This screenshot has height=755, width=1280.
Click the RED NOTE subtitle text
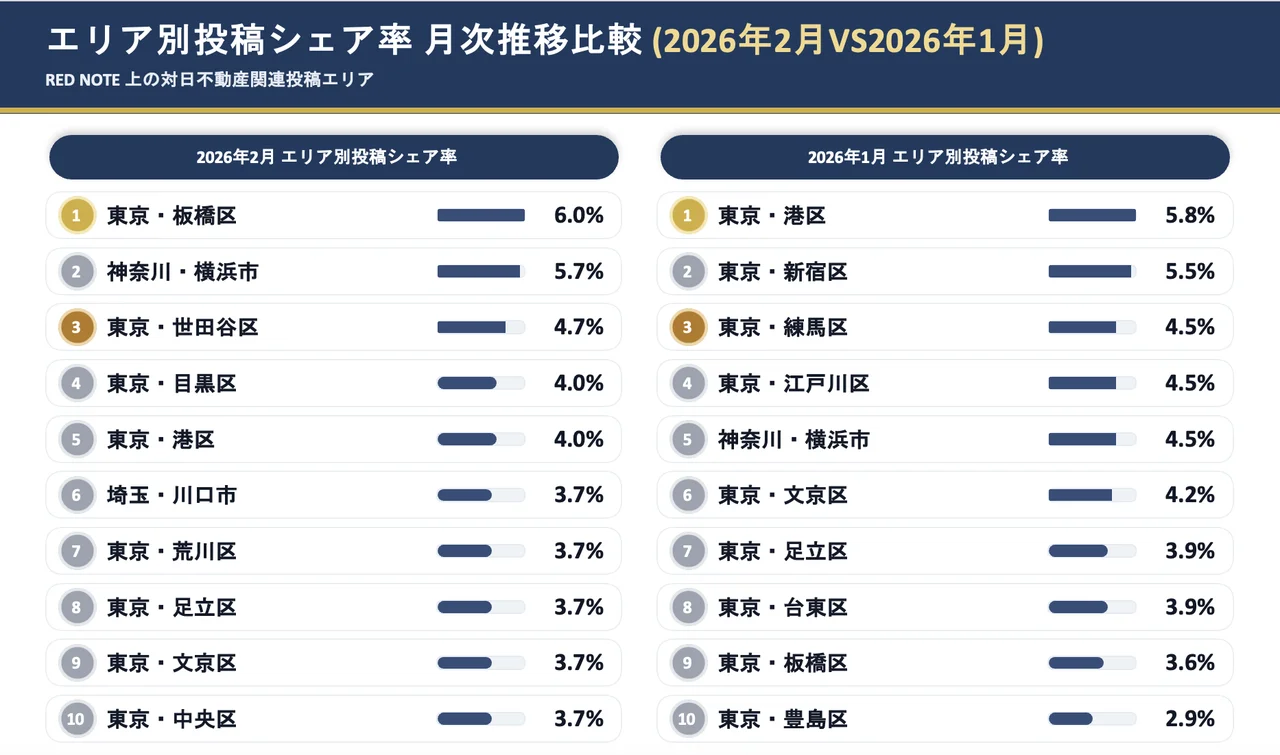(x=210, y=80)
